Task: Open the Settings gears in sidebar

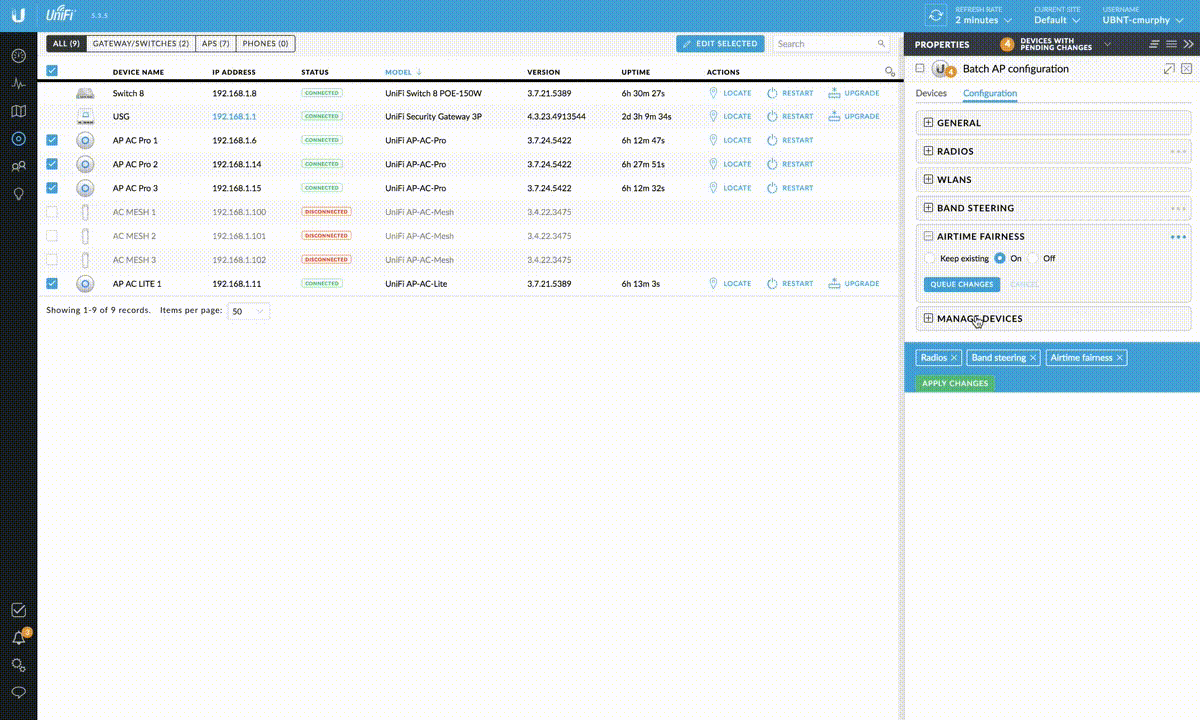Action: [18, 665]
